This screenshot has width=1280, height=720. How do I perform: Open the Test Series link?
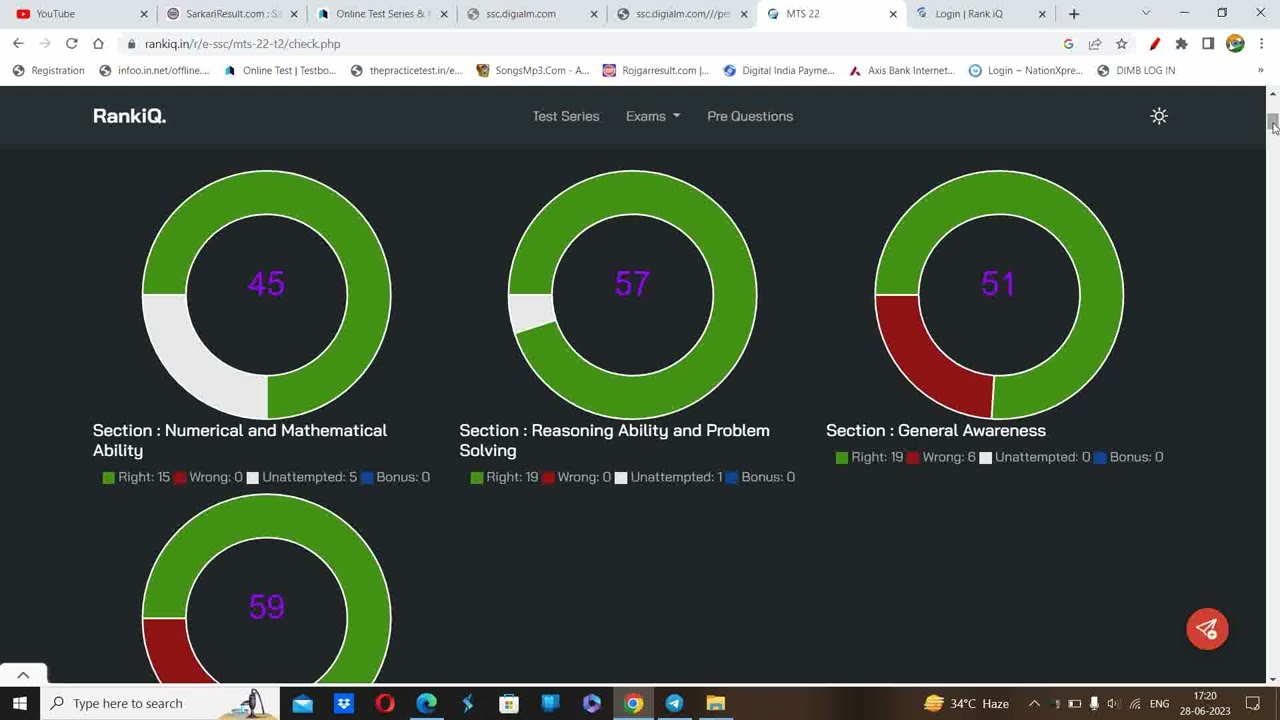pyautogui.click(x=566, y=116)
